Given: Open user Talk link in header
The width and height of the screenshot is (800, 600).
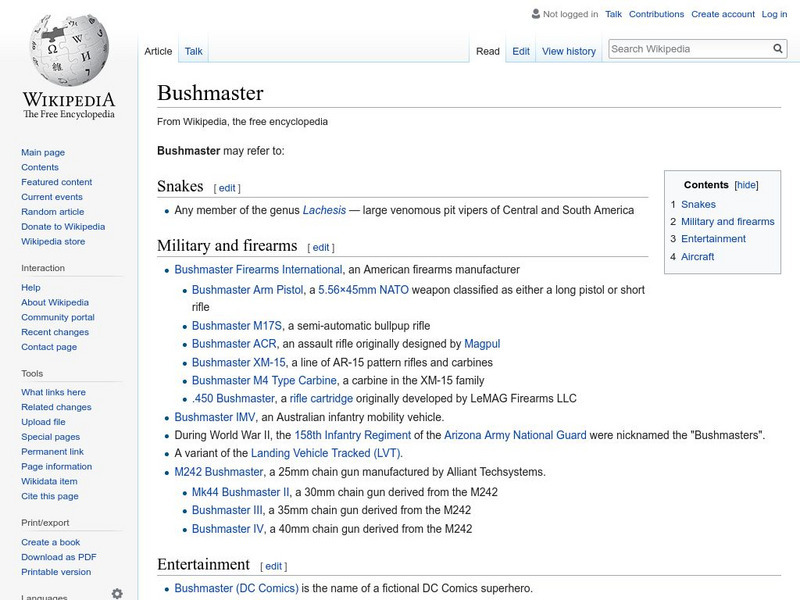Looking at the screenshot, I should tap(613, 14).
